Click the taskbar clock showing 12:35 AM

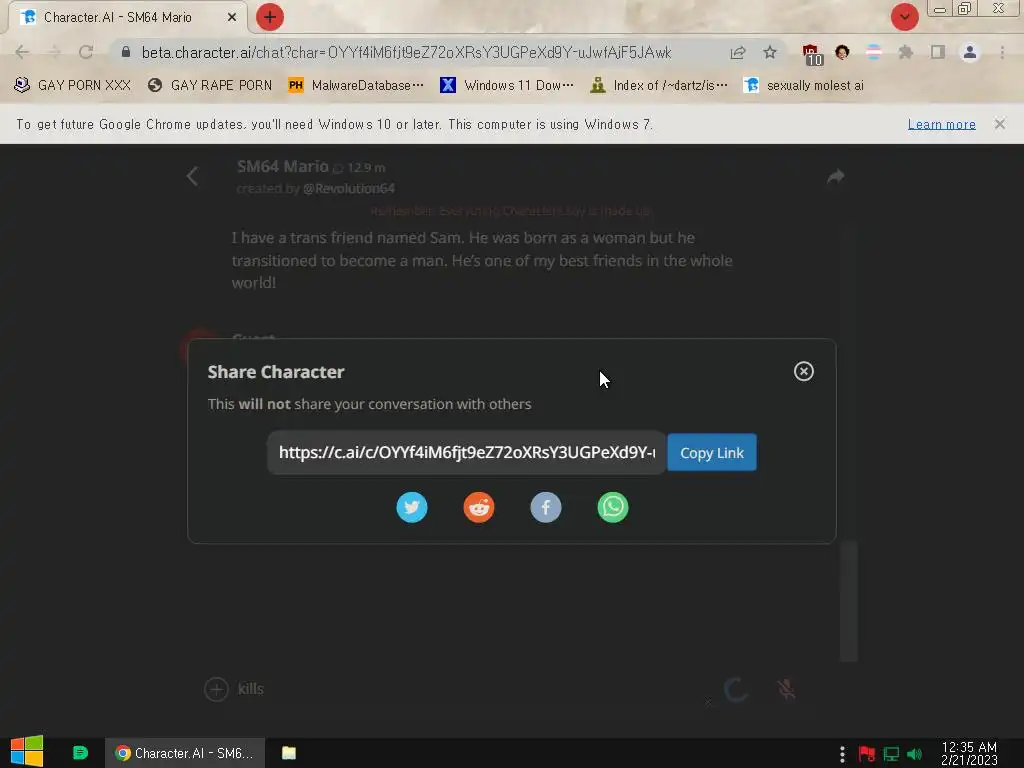pyautogui.click(x=969, y=754)
